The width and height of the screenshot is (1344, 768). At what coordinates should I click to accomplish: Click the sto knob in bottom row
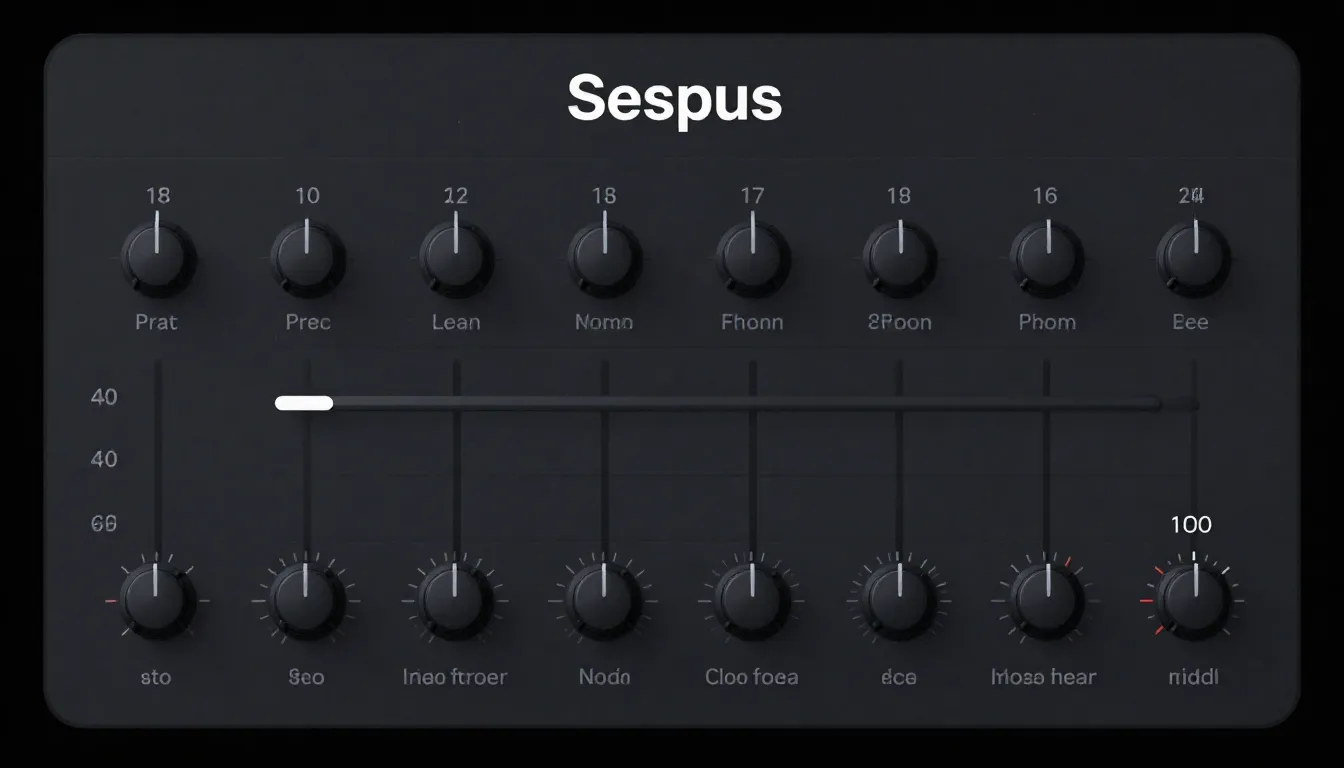point(156,600)
